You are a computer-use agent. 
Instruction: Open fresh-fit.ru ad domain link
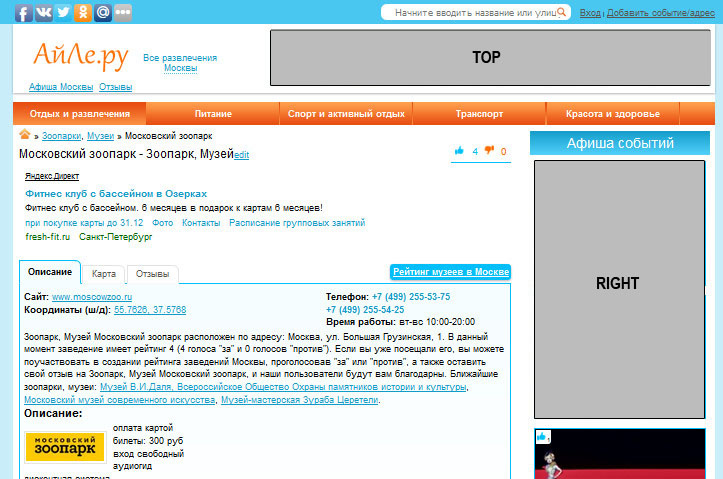click(x=47, y=237)
